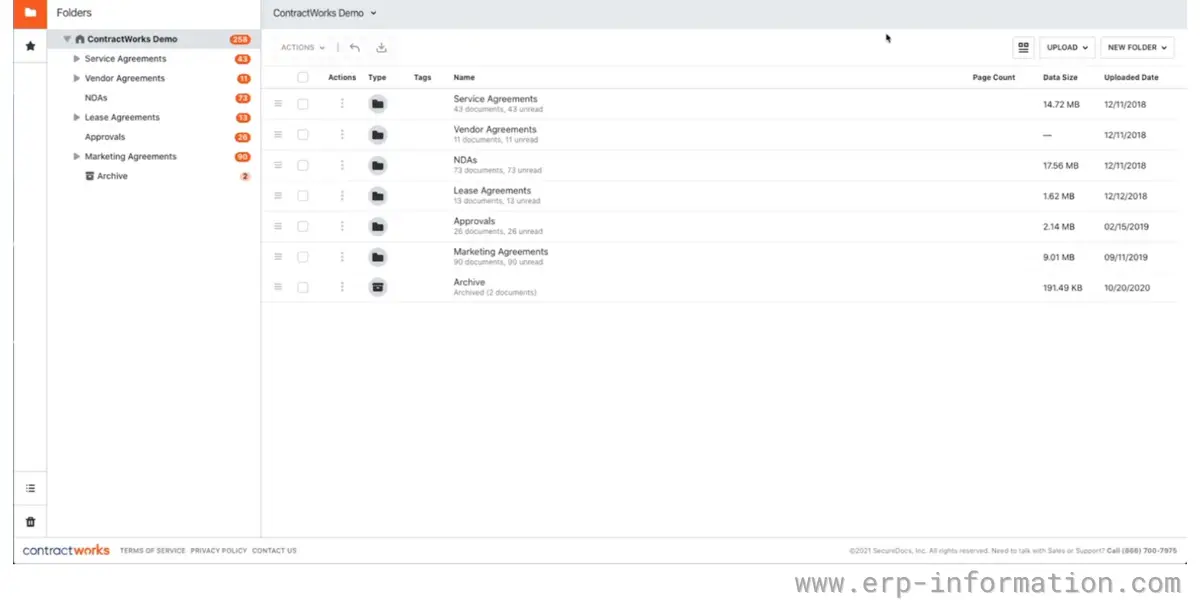Sort by Tags column header
This screenshot has width=1200, height=600.
[x=422, y=77]
